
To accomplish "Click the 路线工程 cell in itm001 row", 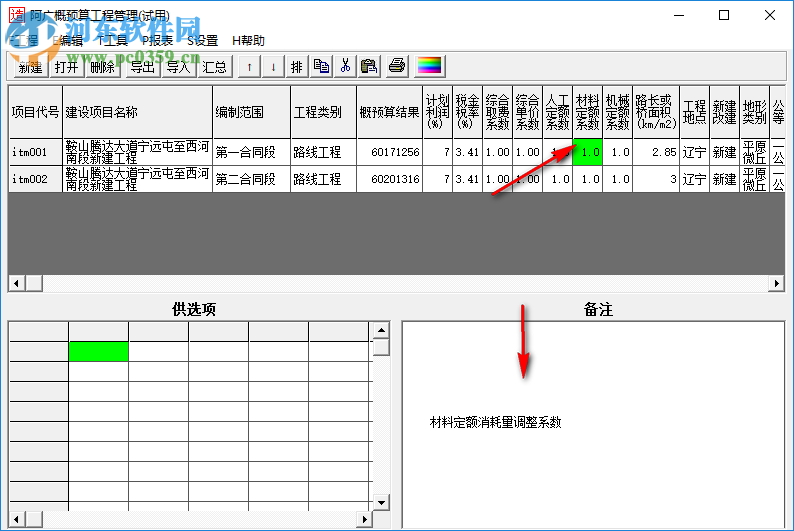I will click(324, 152).
